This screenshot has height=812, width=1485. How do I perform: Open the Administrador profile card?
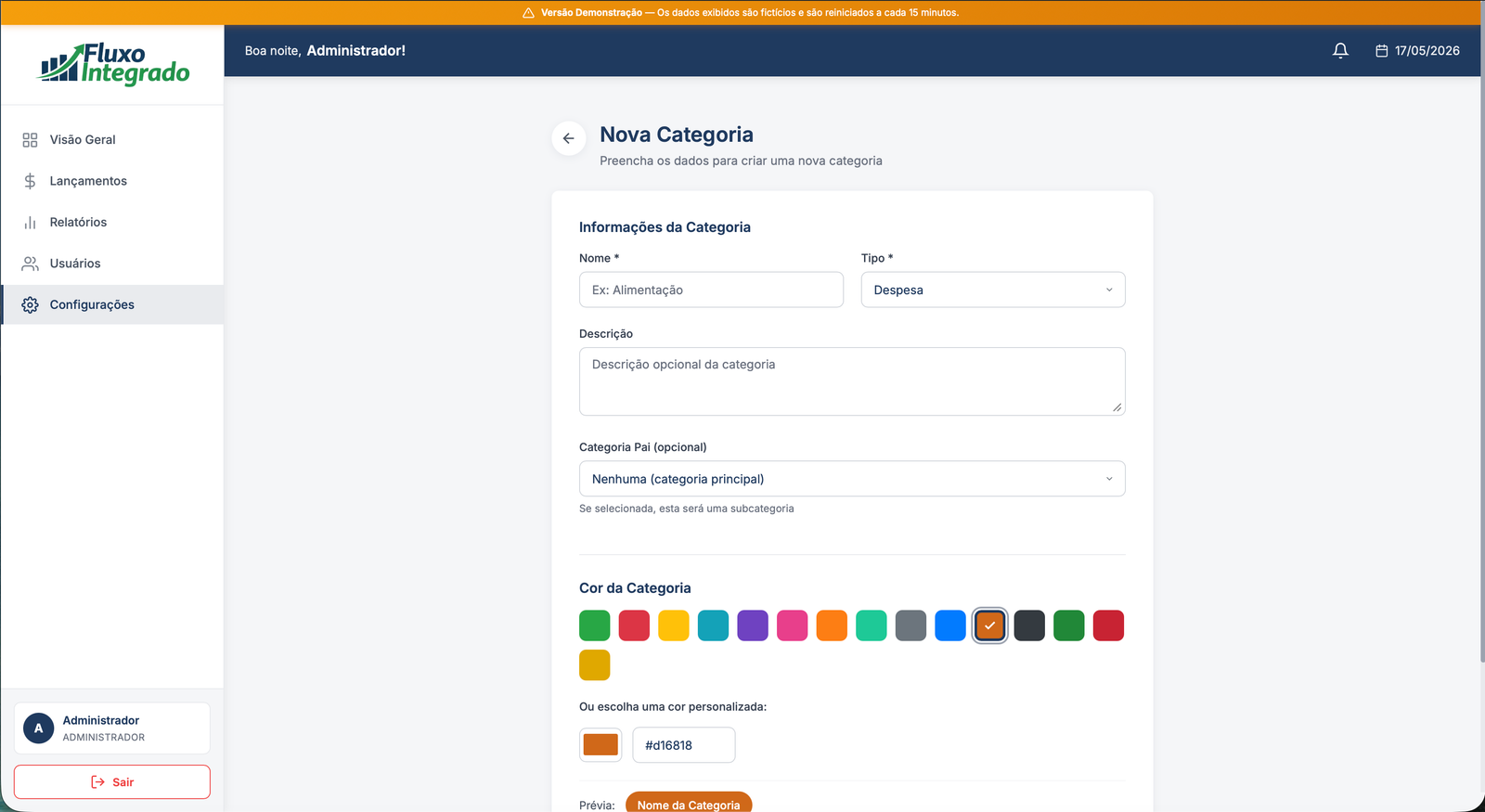[112, 728]
